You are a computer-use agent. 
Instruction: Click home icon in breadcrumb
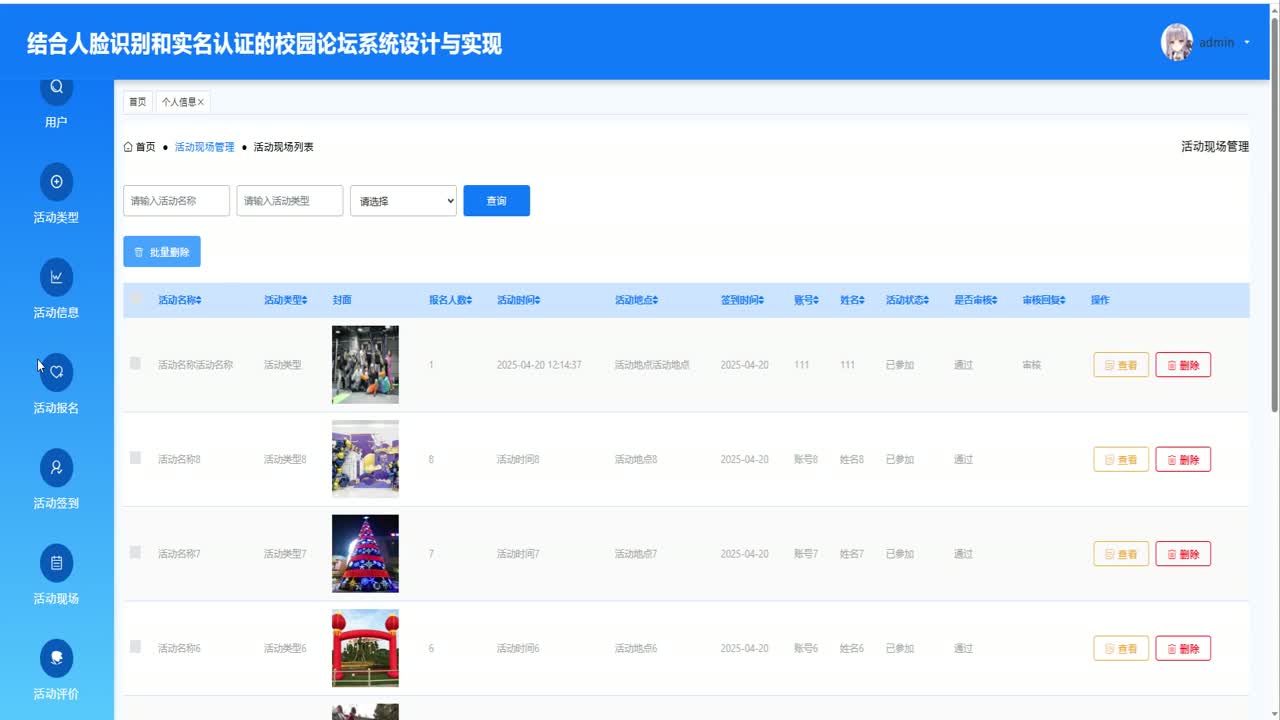pyautogui.click(x=128, y=147)
